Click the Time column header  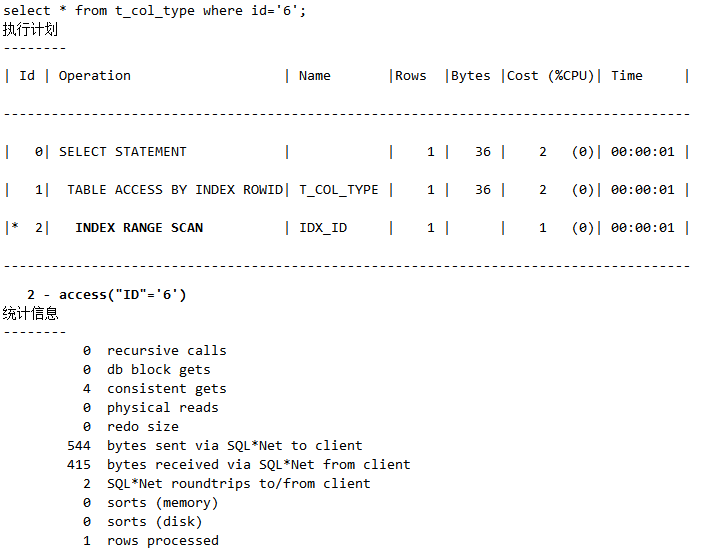(x=627, y=76)
